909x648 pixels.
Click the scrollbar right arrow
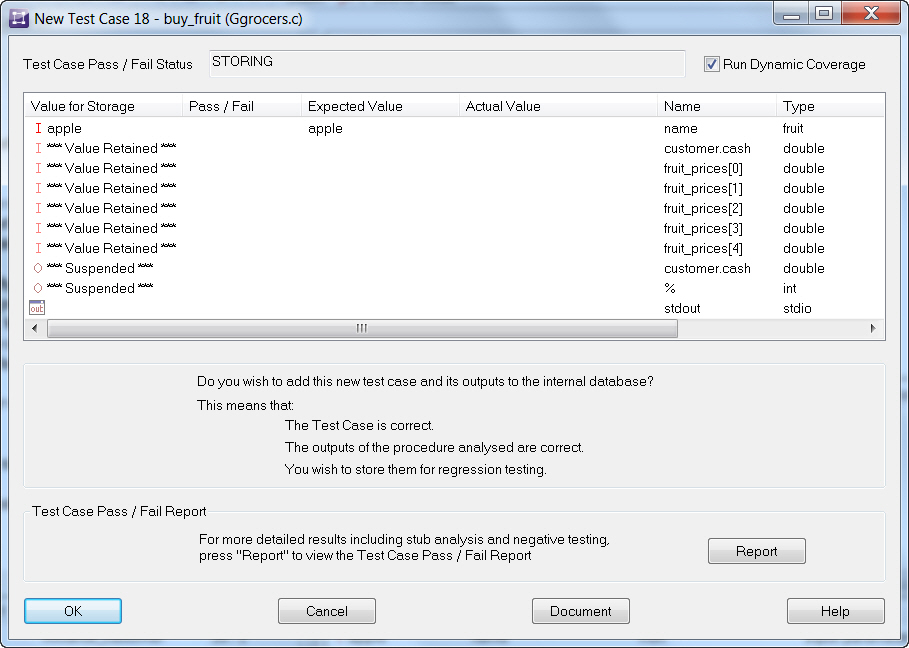(x=873, y=329)
